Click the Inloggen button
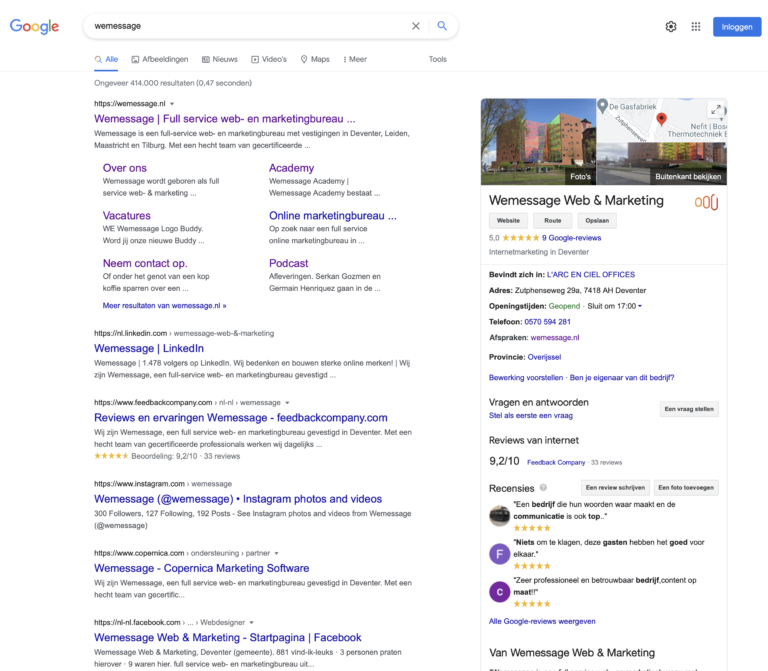This screenshot has height=671, width=768. (x=737, y=27)
